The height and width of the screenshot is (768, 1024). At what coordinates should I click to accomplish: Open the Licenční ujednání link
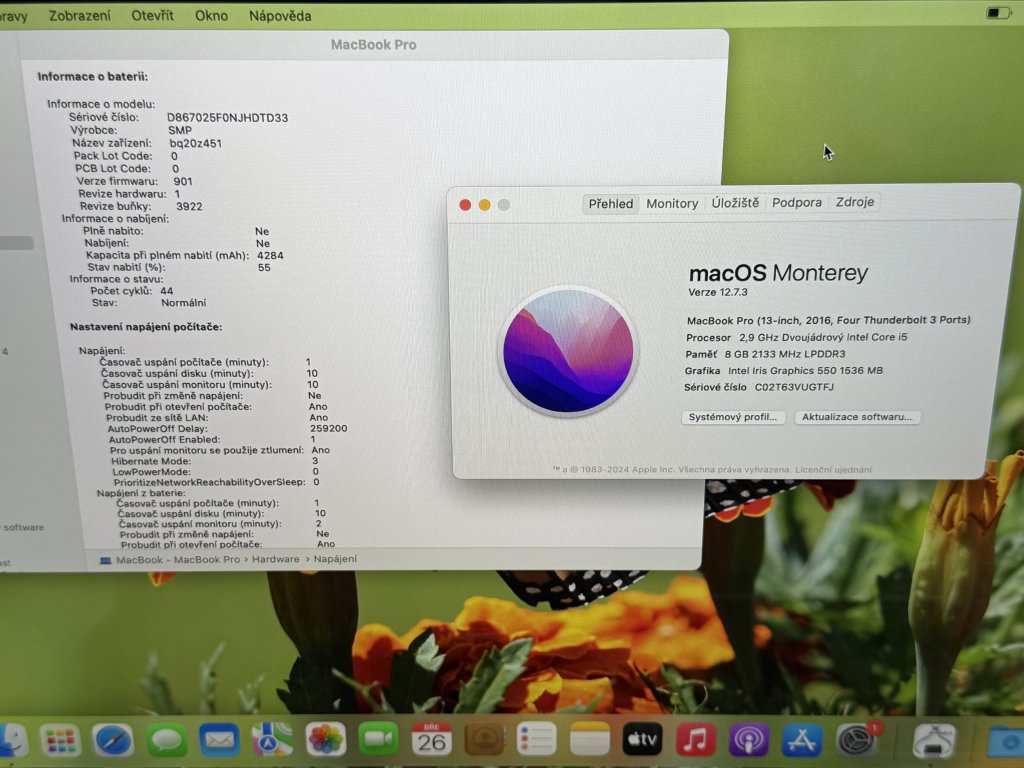(833, 470)
